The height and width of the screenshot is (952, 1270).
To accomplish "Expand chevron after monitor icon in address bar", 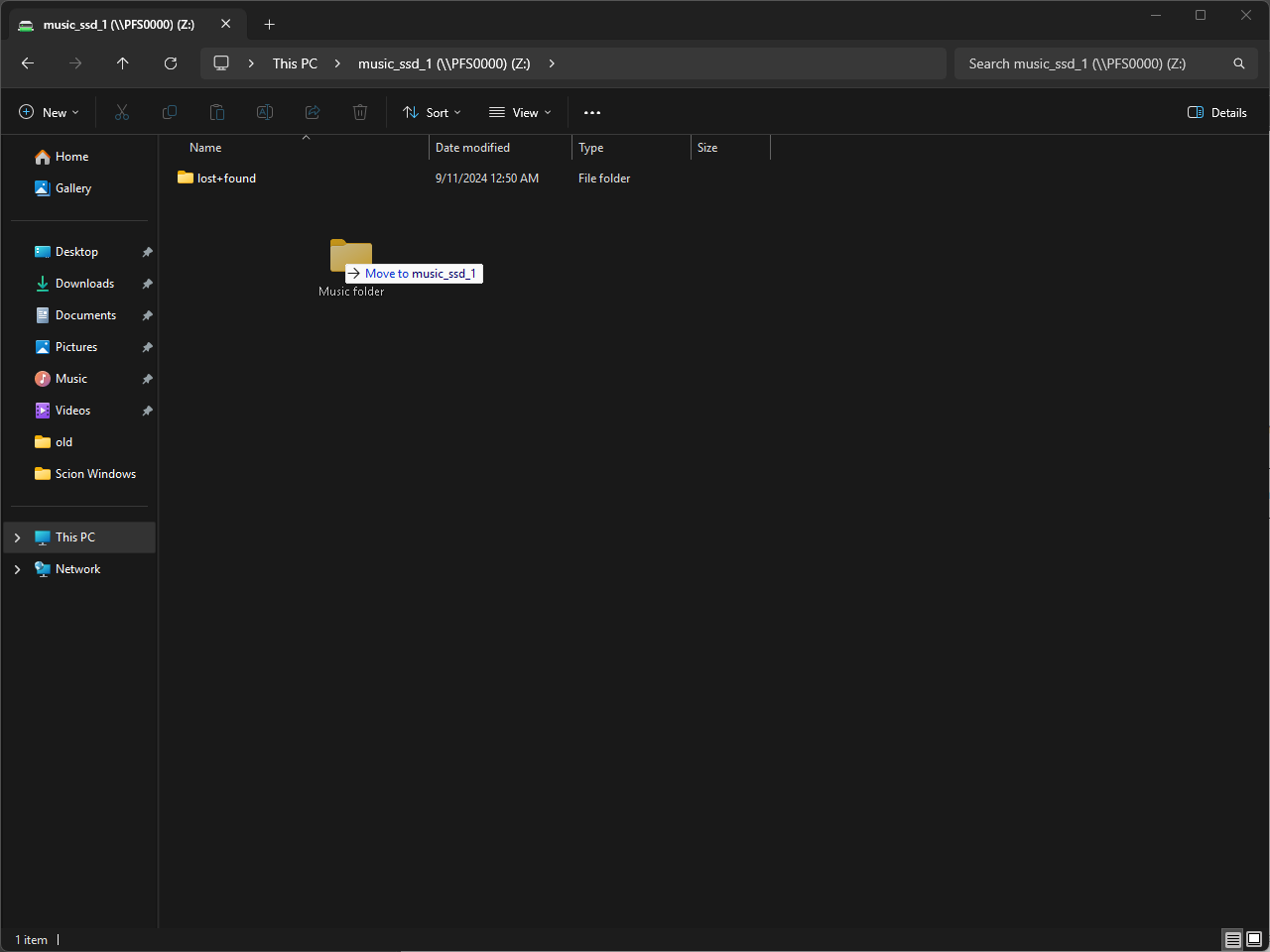I will (x=251, y=63).
